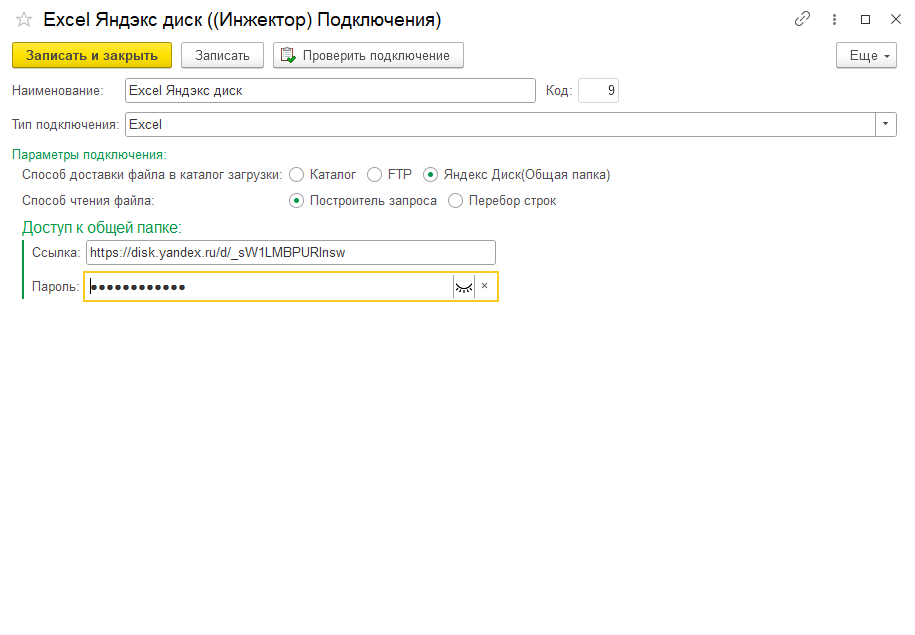This screenshot has height=635, width=915.
Task: Click the Доступ к общей папке heading
Action: pos(102,228)
